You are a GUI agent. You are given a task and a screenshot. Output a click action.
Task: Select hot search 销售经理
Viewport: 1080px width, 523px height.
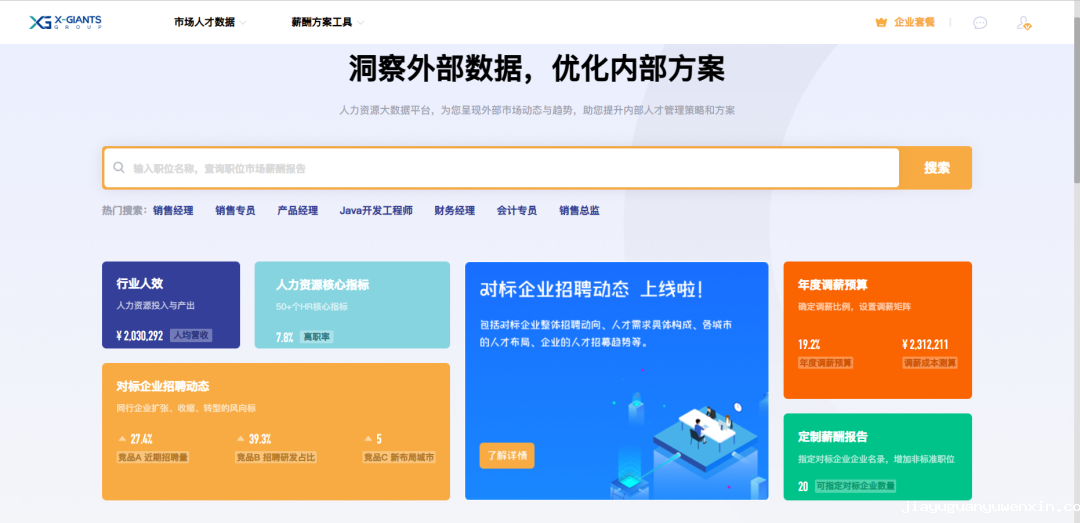[x=173, y=211]
